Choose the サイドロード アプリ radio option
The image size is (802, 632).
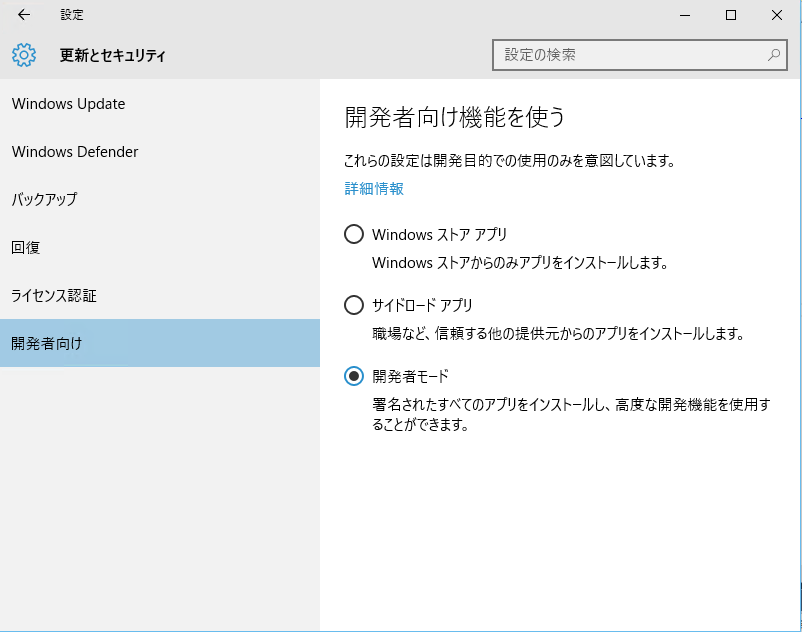coord(353,305)
